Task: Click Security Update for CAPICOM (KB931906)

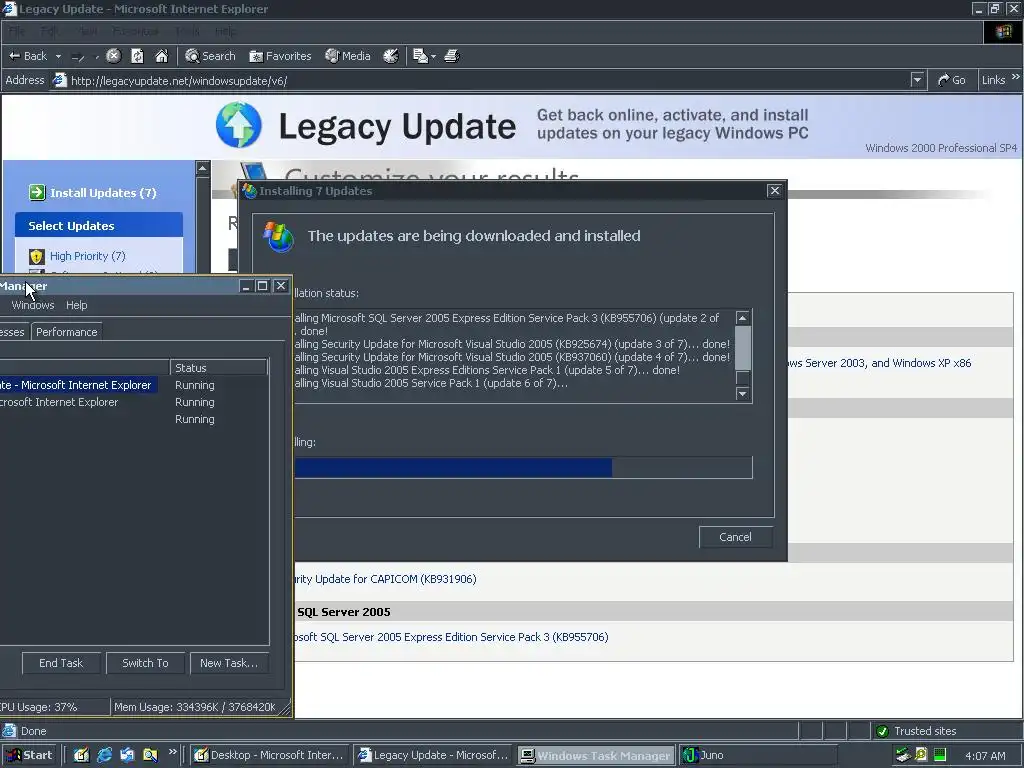Action: pyautogui.click(x=385, y=579)
